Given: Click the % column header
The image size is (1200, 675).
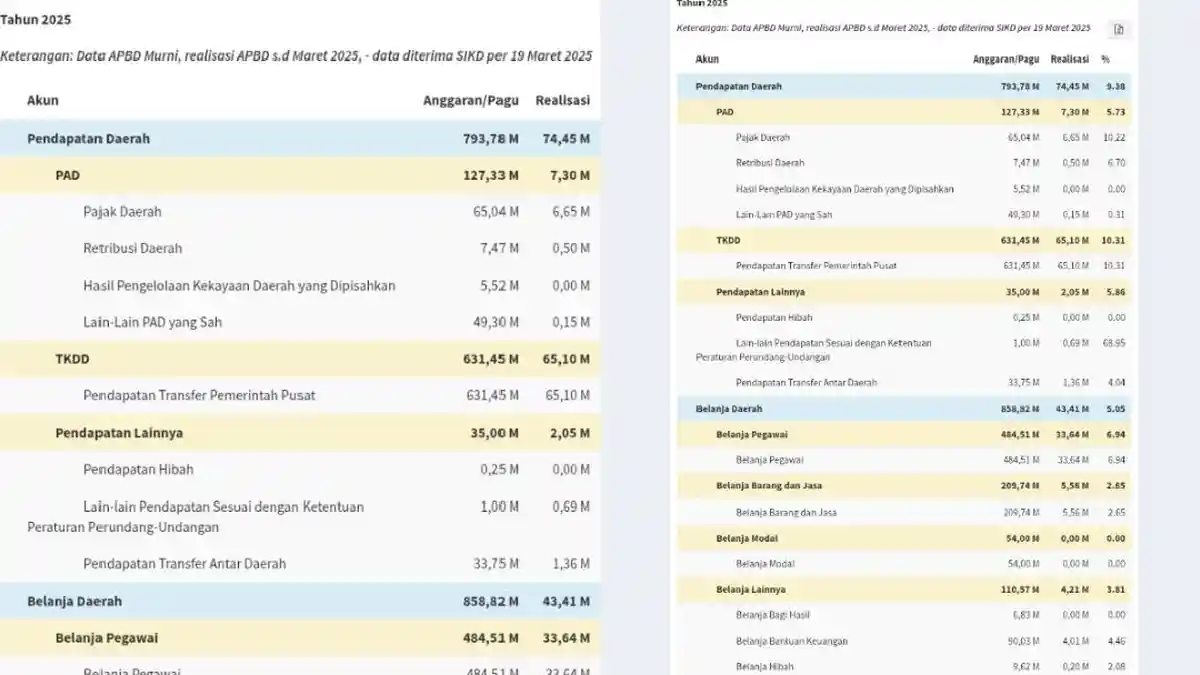Looking at the screenshot, I should (x=1106, y=60).
